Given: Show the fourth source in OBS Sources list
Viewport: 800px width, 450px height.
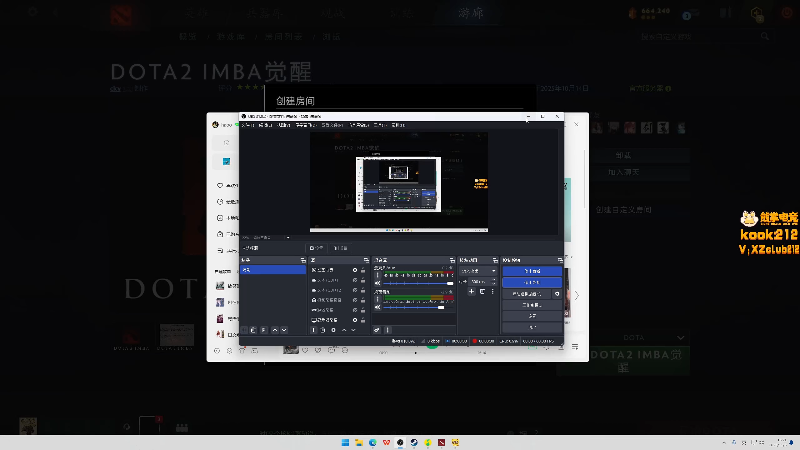Looking at the screenshot, I should [x=355, y=300].
